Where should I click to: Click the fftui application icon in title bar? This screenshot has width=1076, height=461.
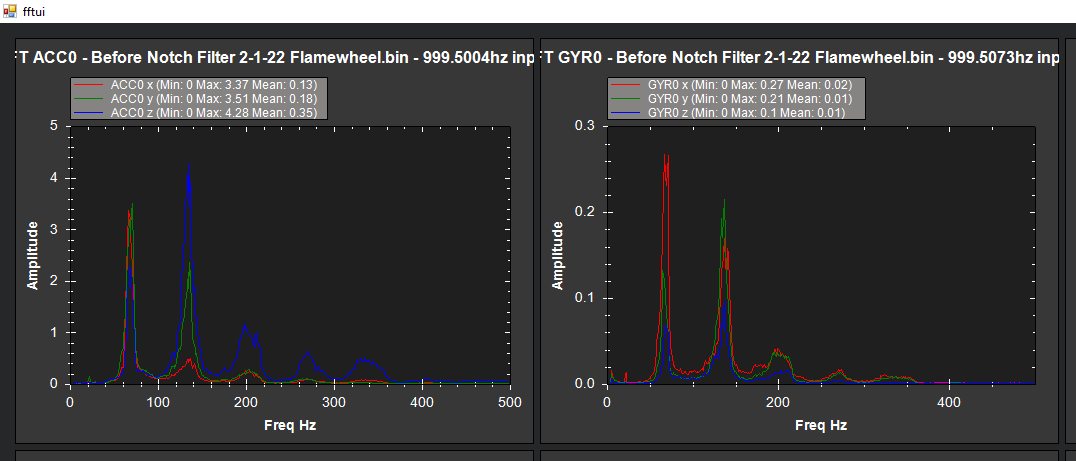[x=10, y=11]
